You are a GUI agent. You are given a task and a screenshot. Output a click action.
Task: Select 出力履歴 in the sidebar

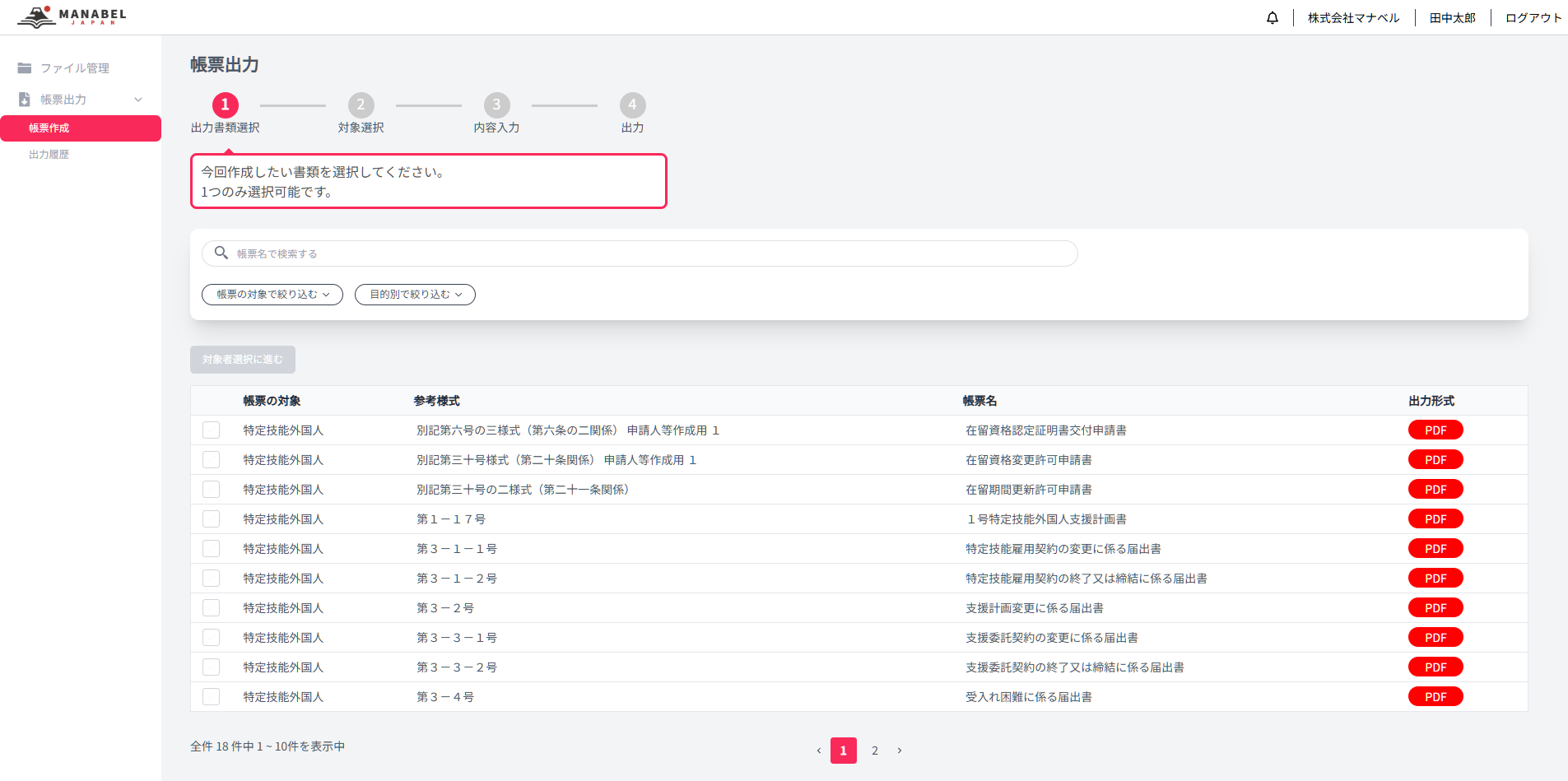pyautogui.click(x=49, y=154)
